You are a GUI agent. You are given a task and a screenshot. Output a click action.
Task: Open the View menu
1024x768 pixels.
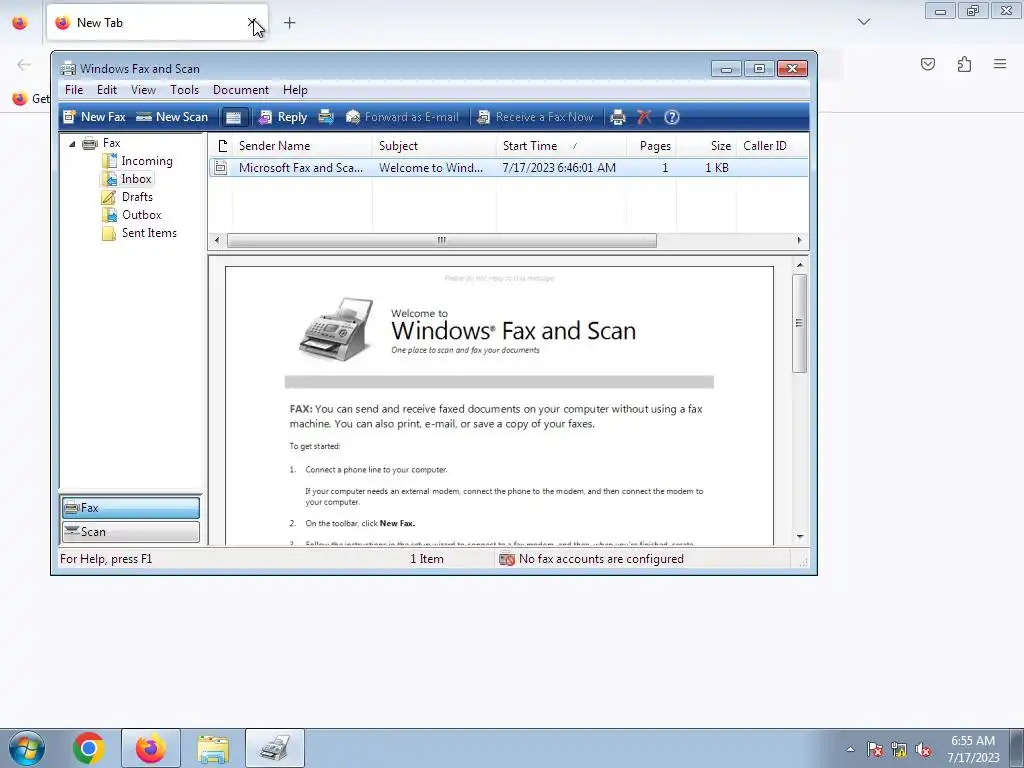[143, 89]
